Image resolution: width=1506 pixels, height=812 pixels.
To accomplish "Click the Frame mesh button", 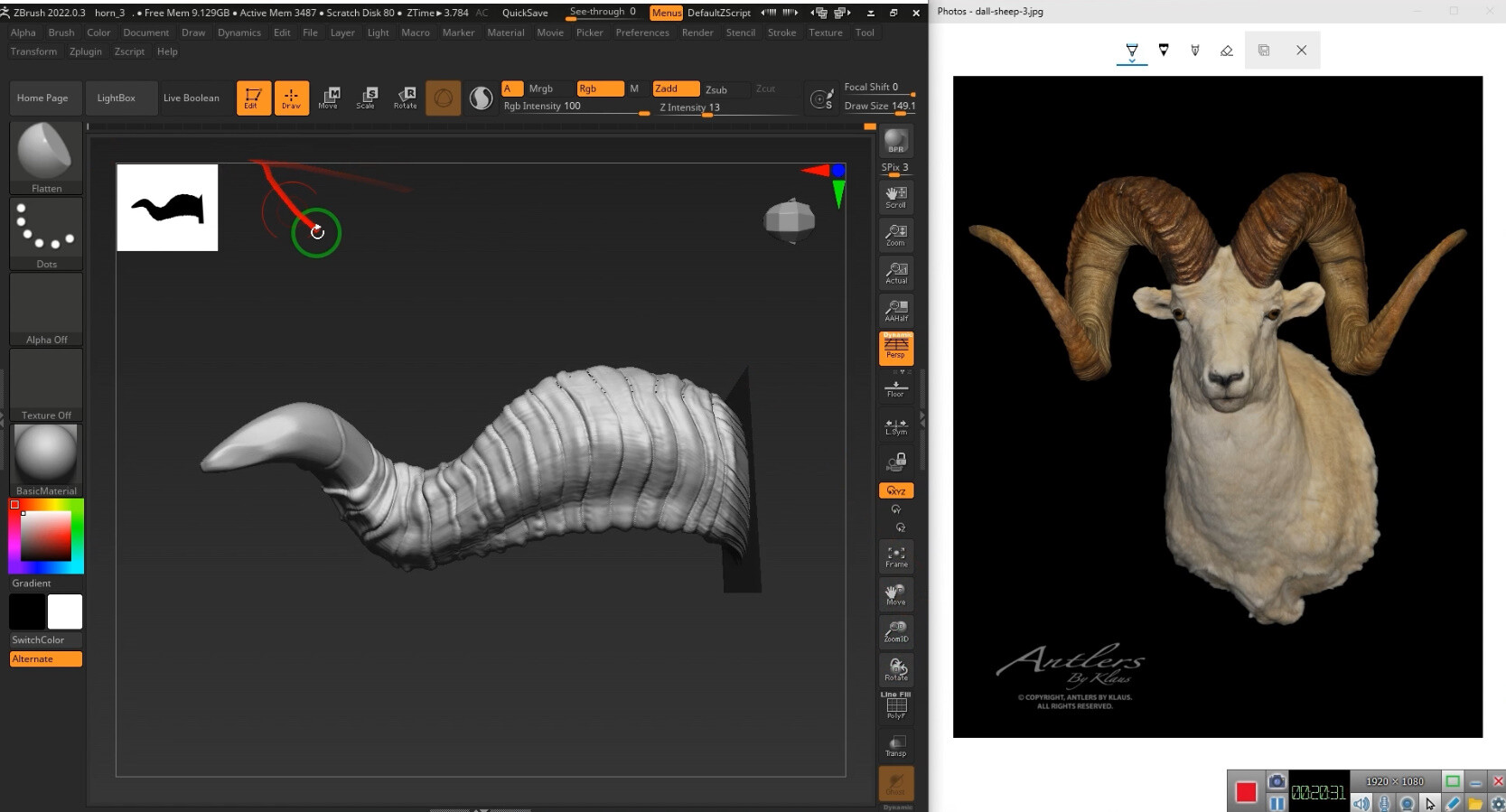I will (896, 555).
